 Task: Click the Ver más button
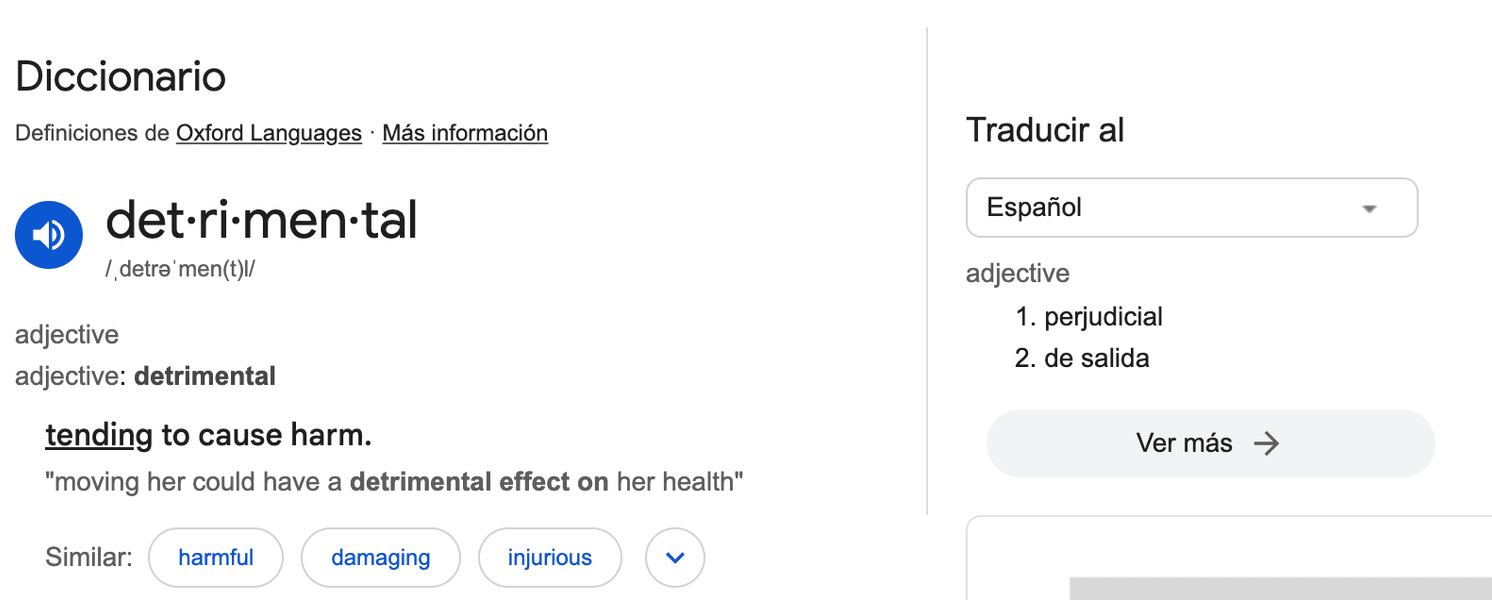[1210, 443]
